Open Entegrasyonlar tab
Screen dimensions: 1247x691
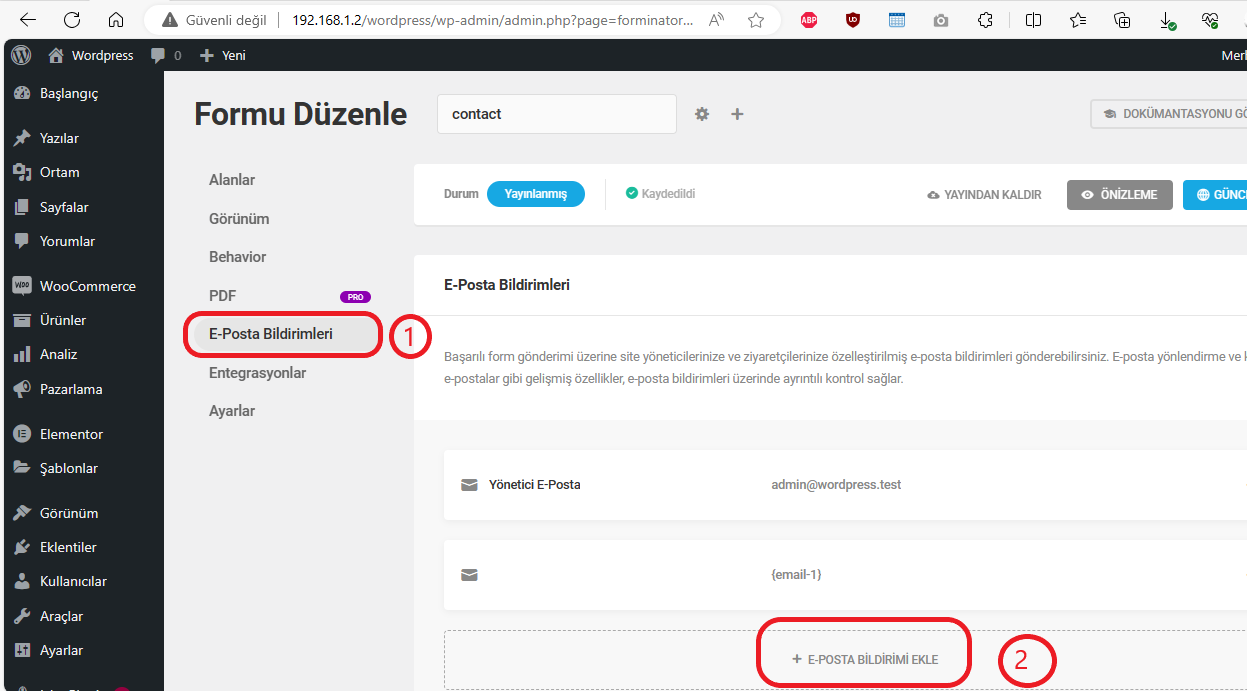(x=257, y=373)
